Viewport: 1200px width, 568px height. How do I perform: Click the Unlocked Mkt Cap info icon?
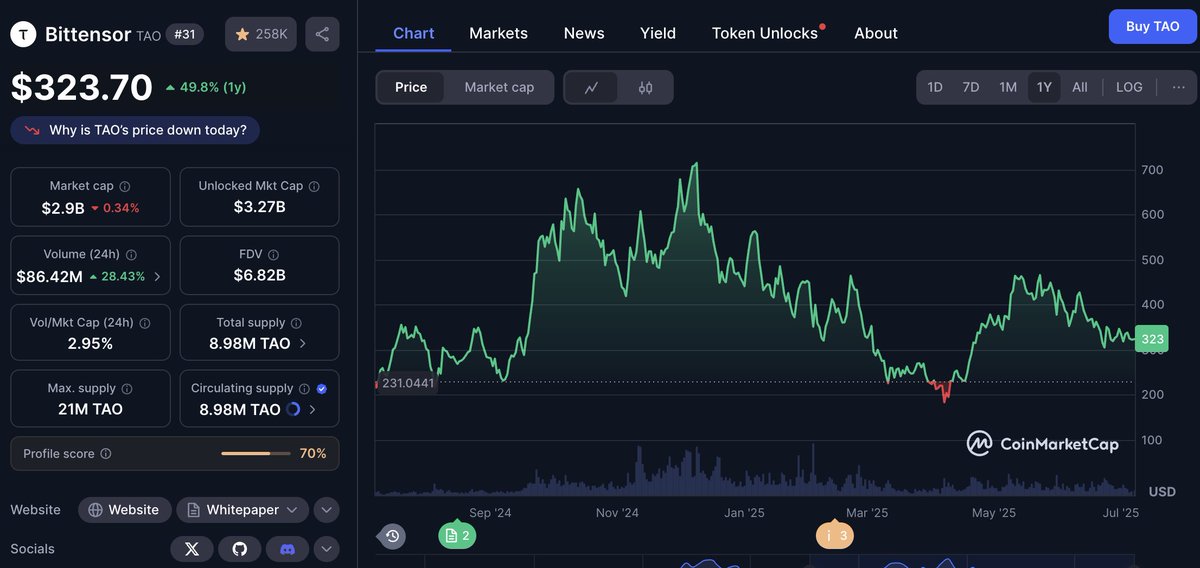(x=314, y=186)
